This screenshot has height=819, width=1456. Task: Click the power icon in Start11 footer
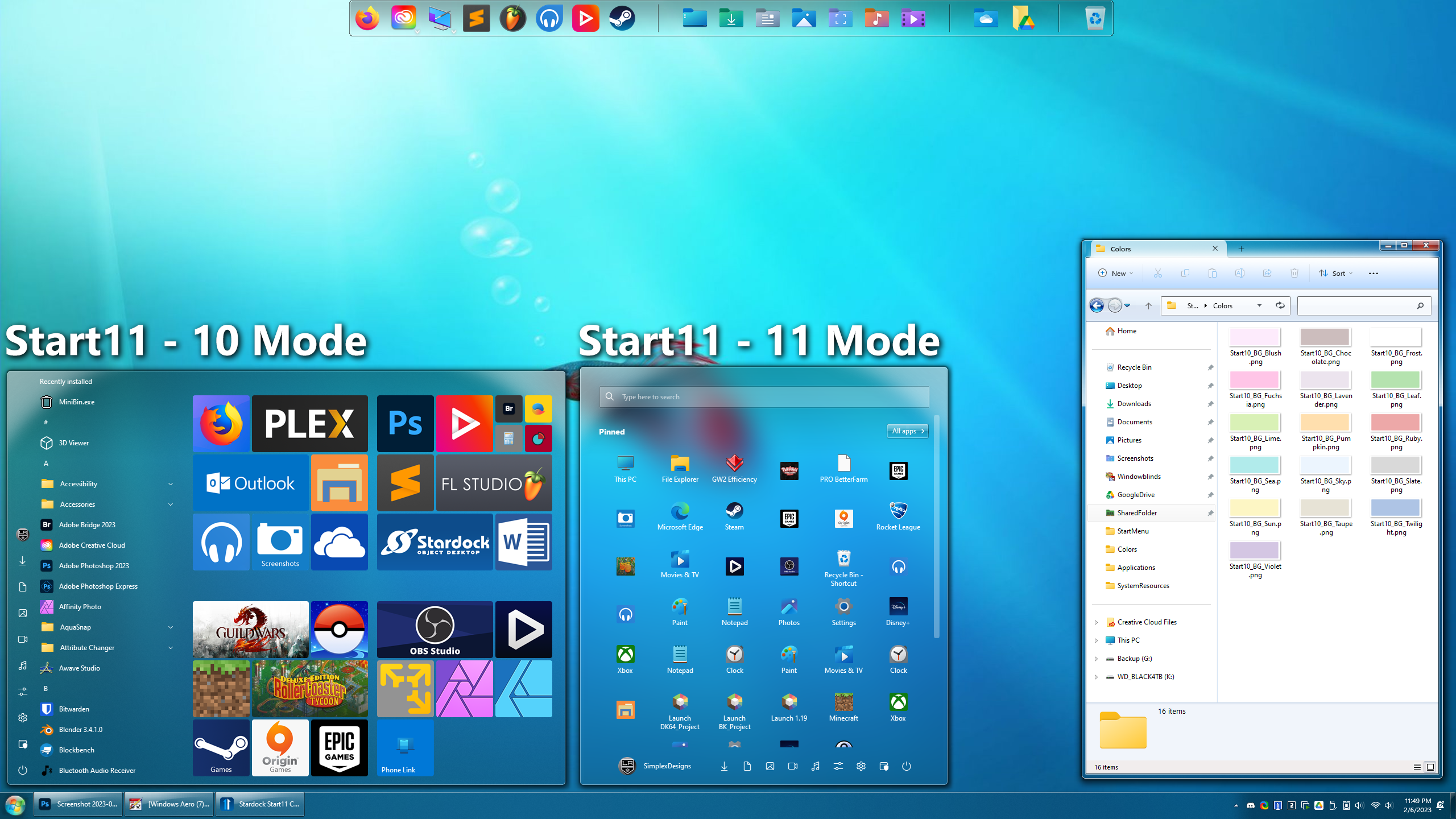tap(907, 766)
